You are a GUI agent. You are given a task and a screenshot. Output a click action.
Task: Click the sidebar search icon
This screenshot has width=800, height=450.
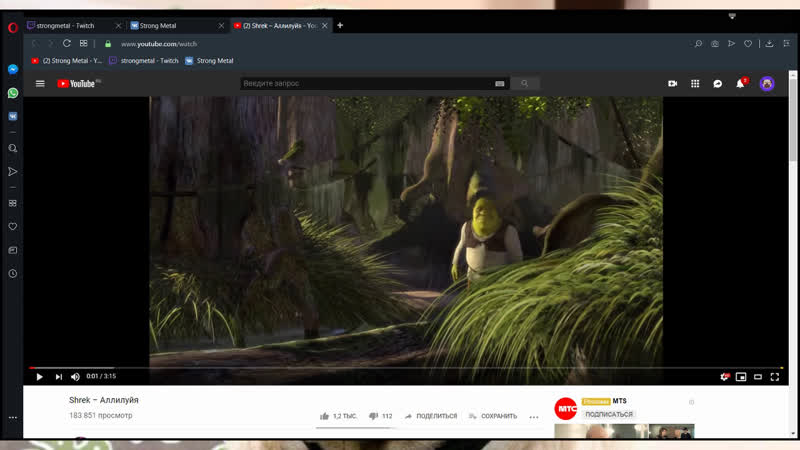click(13, 148)
